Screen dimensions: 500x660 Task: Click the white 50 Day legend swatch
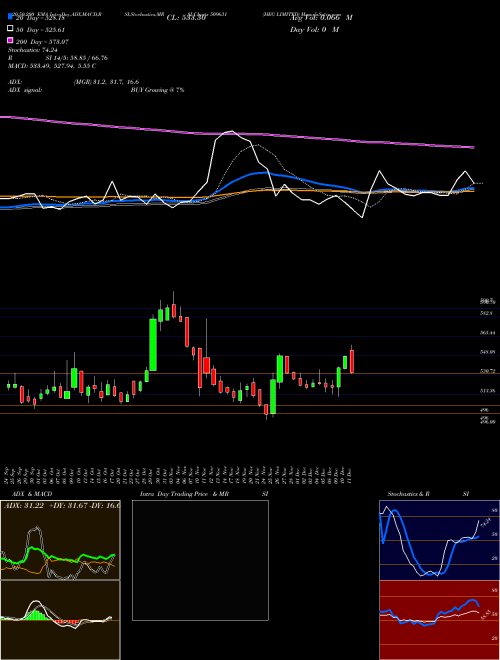[x=10, y=29]
